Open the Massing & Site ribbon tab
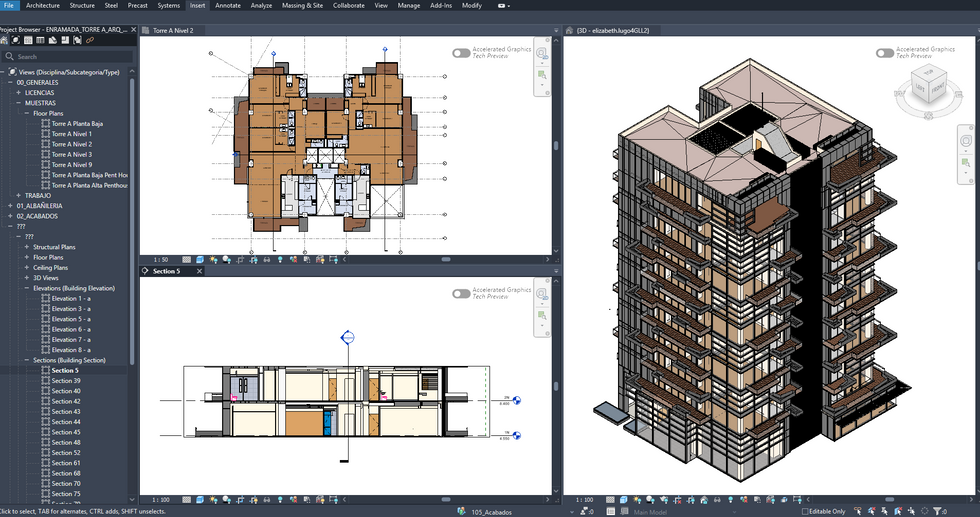This screenshot has height=517, width=980. [302, 5]
